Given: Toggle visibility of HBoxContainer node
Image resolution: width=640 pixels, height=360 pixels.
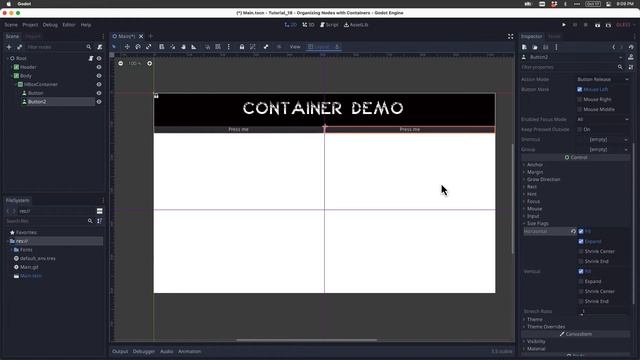Looking at the screenshot, I should point(99,84).
